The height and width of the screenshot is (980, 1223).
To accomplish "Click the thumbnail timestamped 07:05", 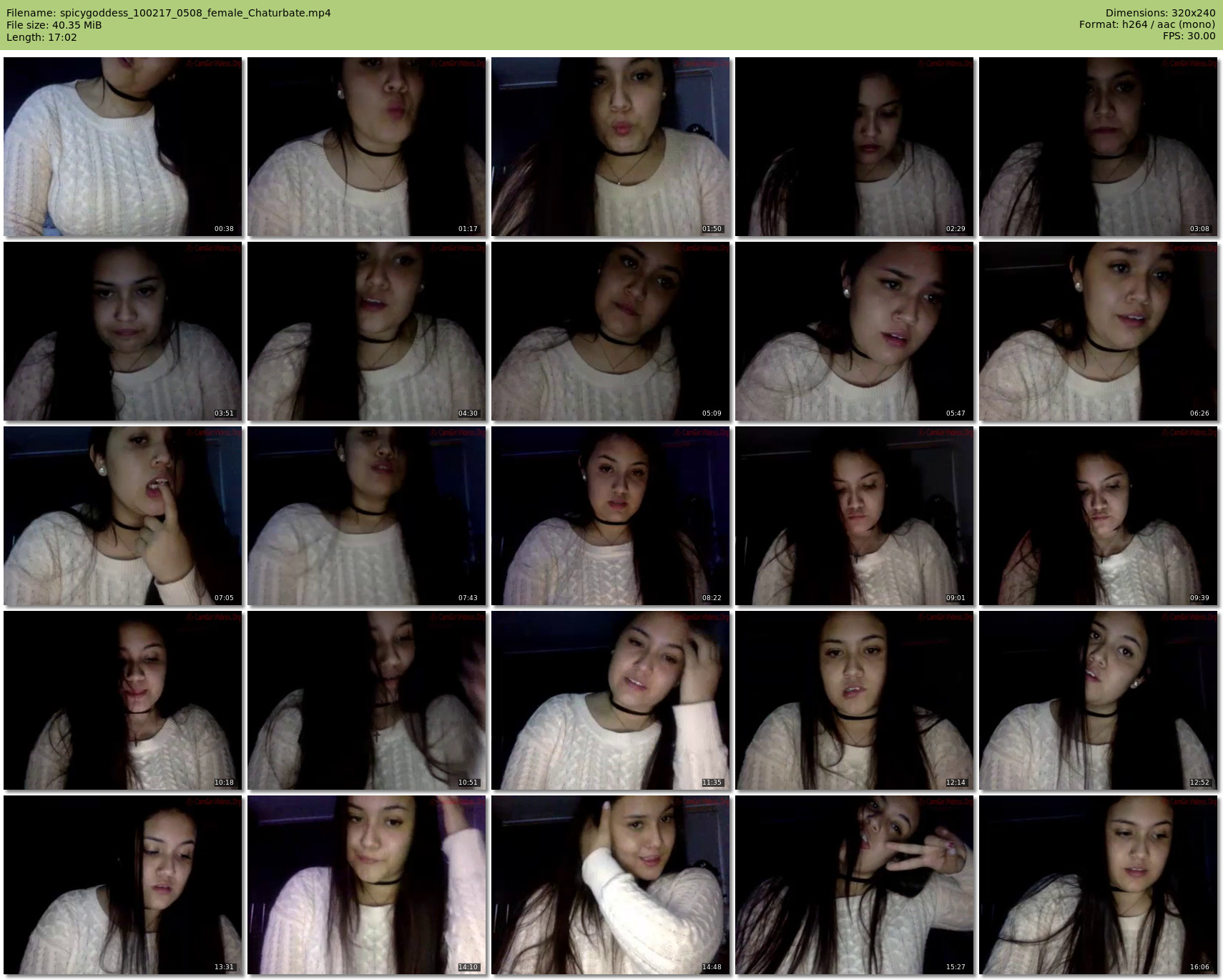I will (123, 516).
